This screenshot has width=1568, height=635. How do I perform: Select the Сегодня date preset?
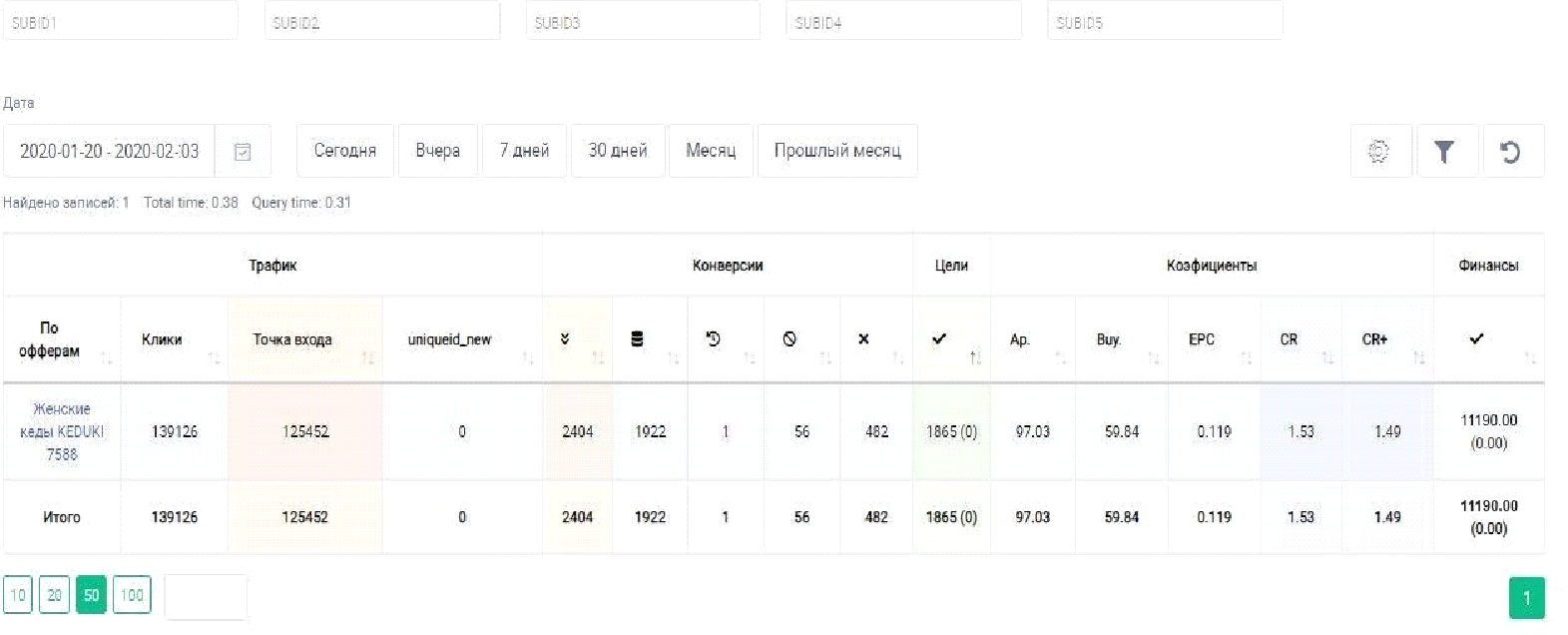coord(345,151)
